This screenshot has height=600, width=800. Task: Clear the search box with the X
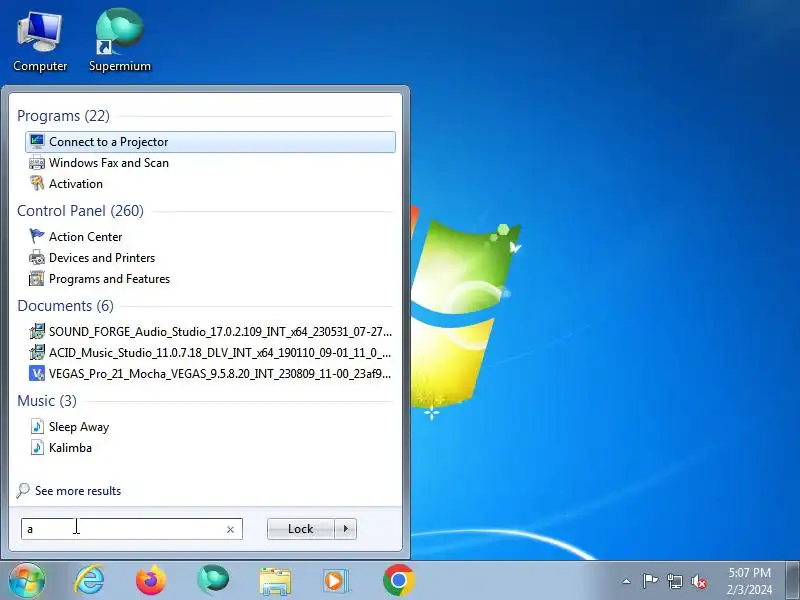[x=231, y=530]
